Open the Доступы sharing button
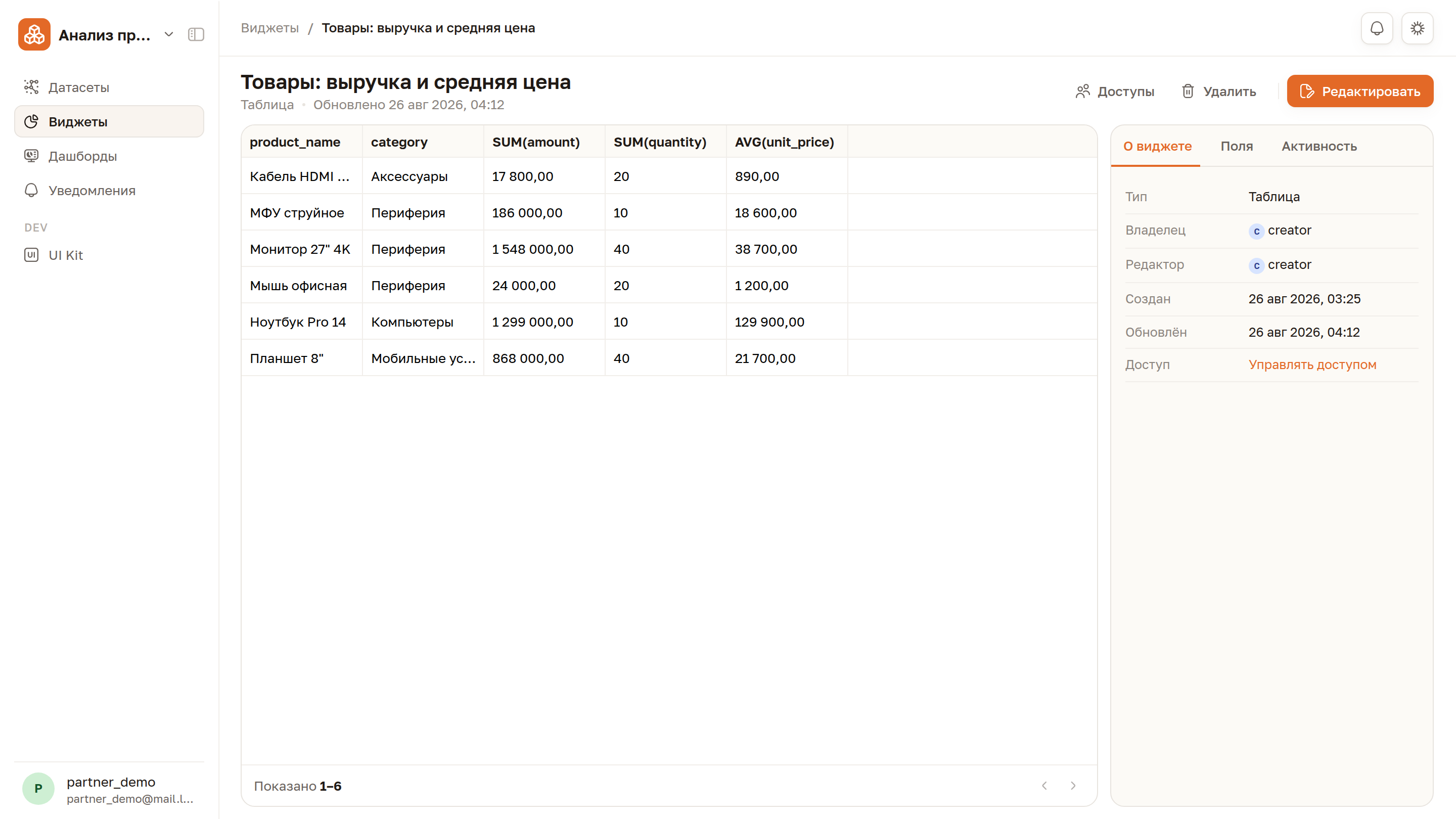This screenshot has height=819, width=1456. click(x=1115, y=91)
